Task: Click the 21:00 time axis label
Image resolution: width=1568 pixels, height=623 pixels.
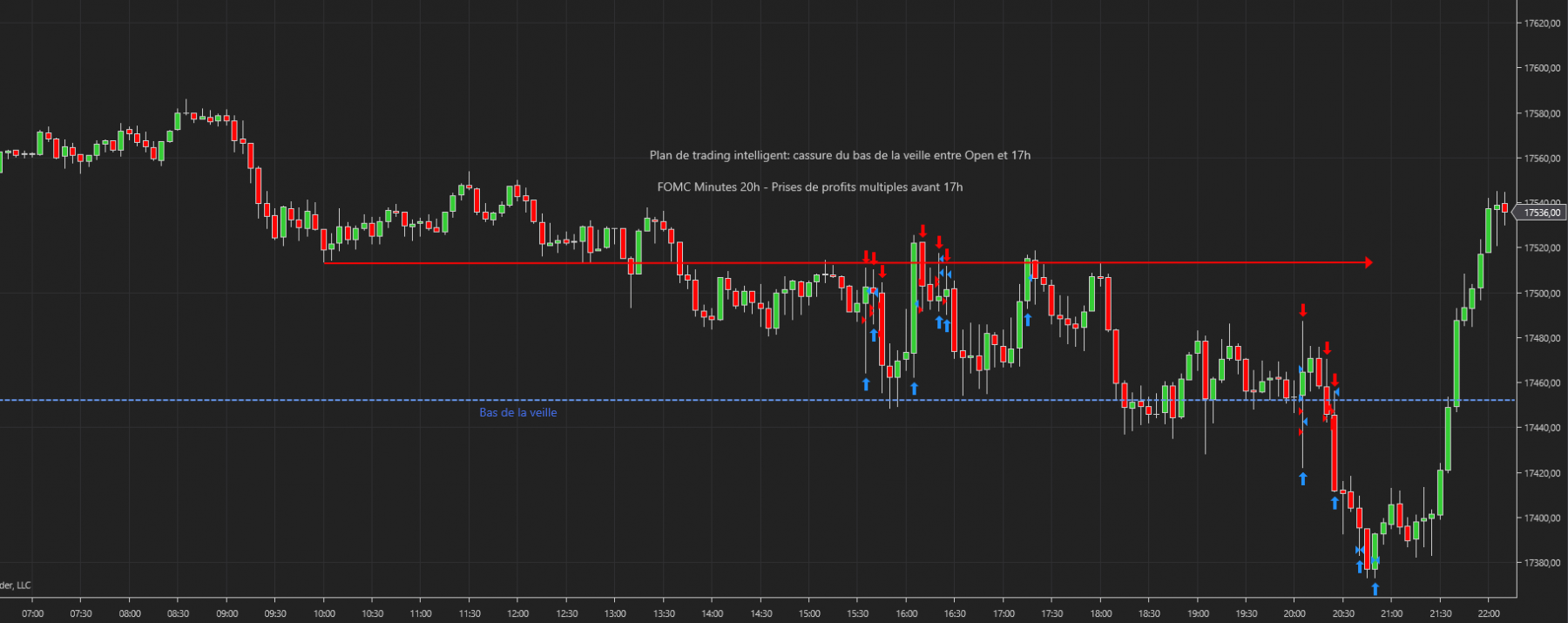Action: pyautogui.click(x=1391, y=613)
